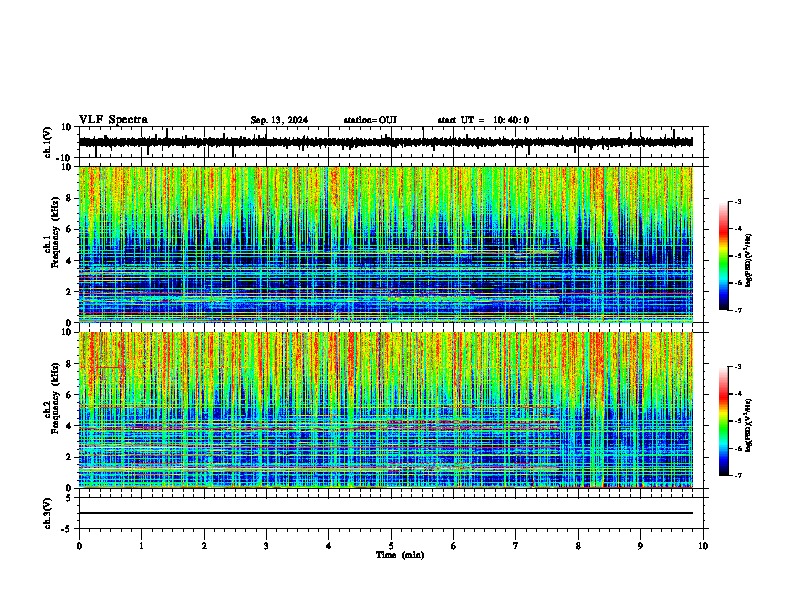Click the ch.1 "Frequency (kHz)" axis label
Image resolution: width=792 pixels, height=612 pixels.
coord(55,232)
